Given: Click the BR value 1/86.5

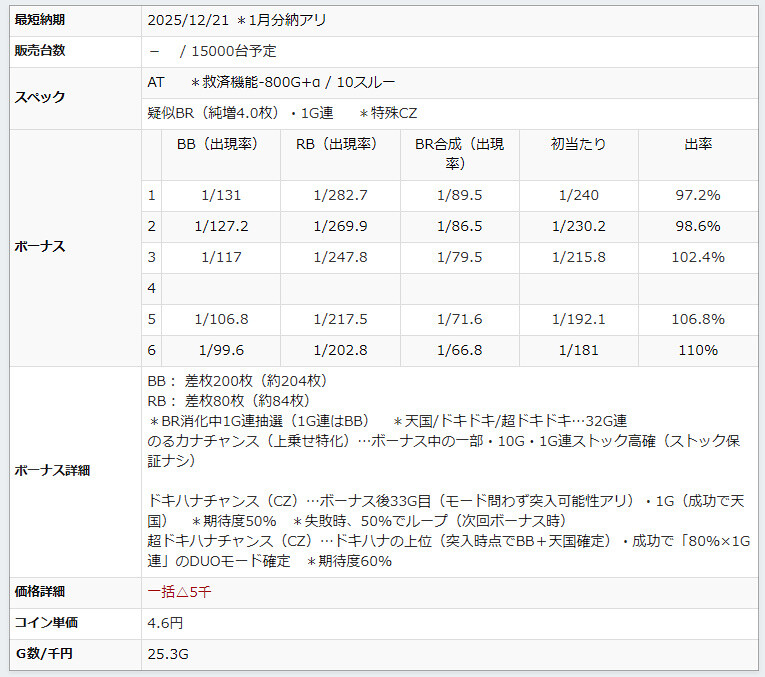Looking at the screenshot, I should point(459,226).
